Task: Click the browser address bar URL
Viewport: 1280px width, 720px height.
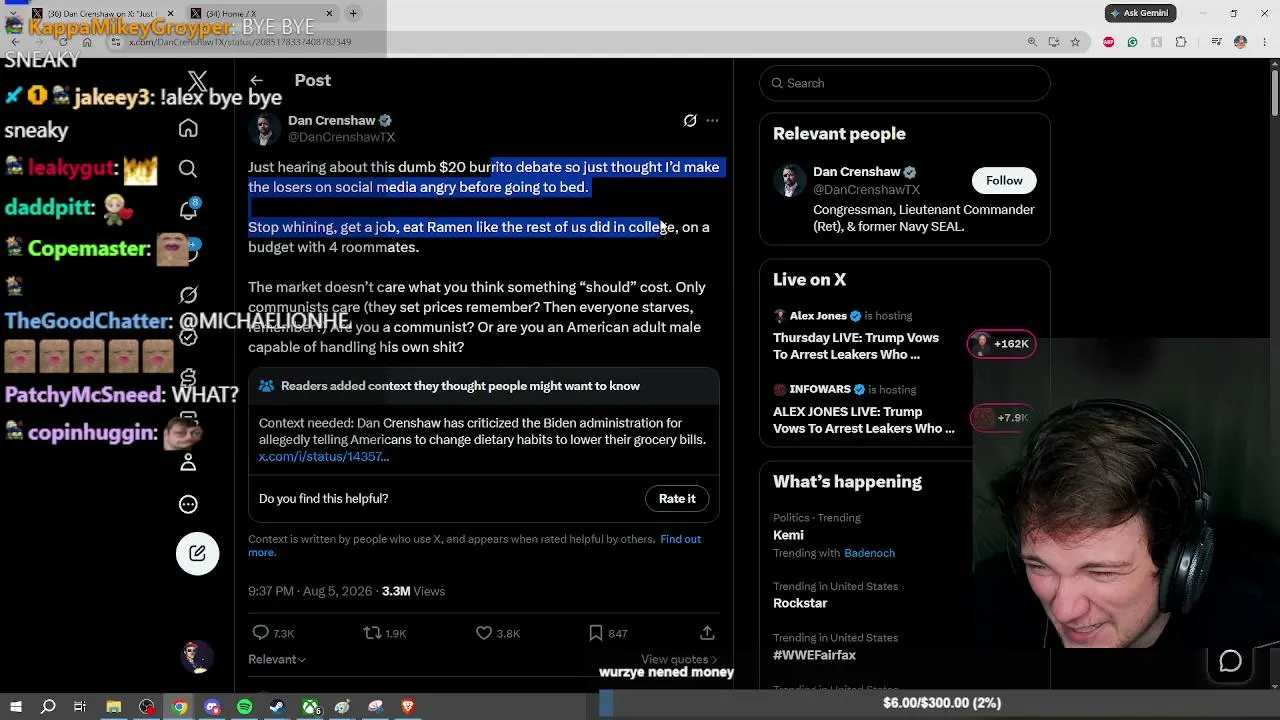Action: (x=239, y=42)
